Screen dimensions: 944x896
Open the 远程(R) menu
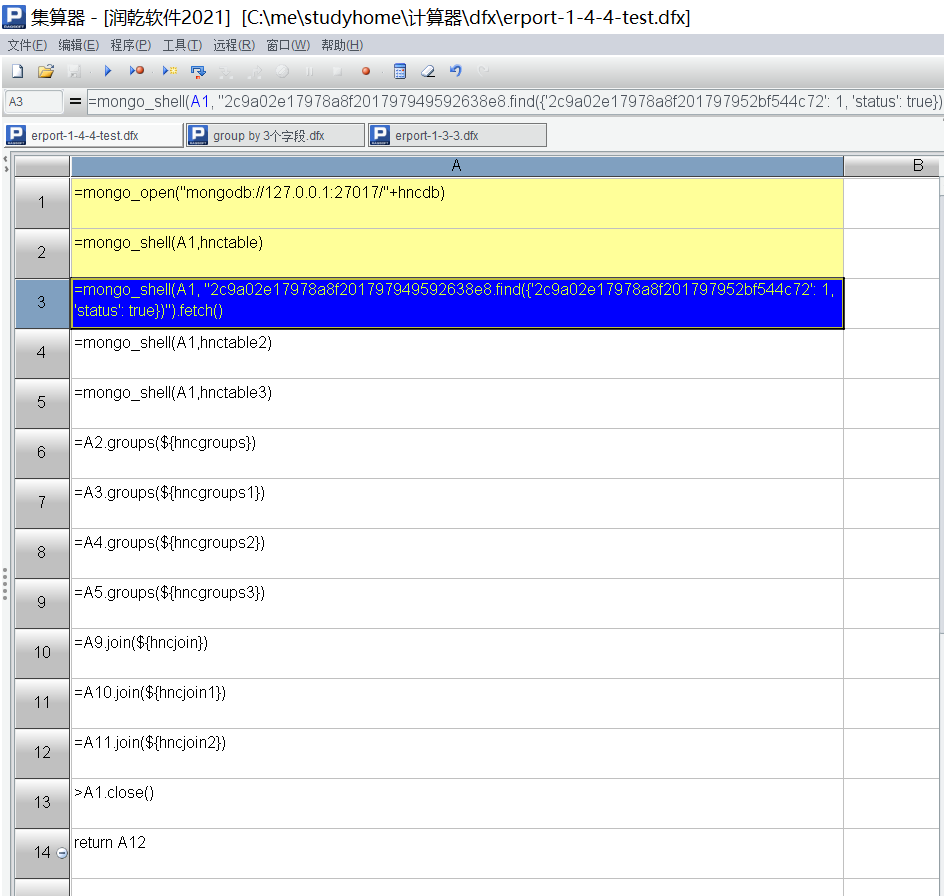click(x=234, y=45)
